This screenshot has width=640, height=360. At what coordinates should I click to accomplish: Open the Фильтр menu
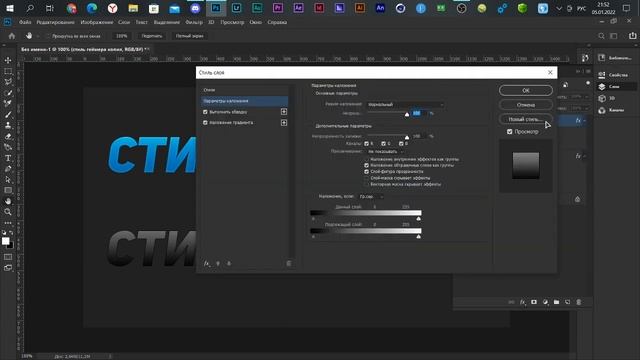point(194,22)
